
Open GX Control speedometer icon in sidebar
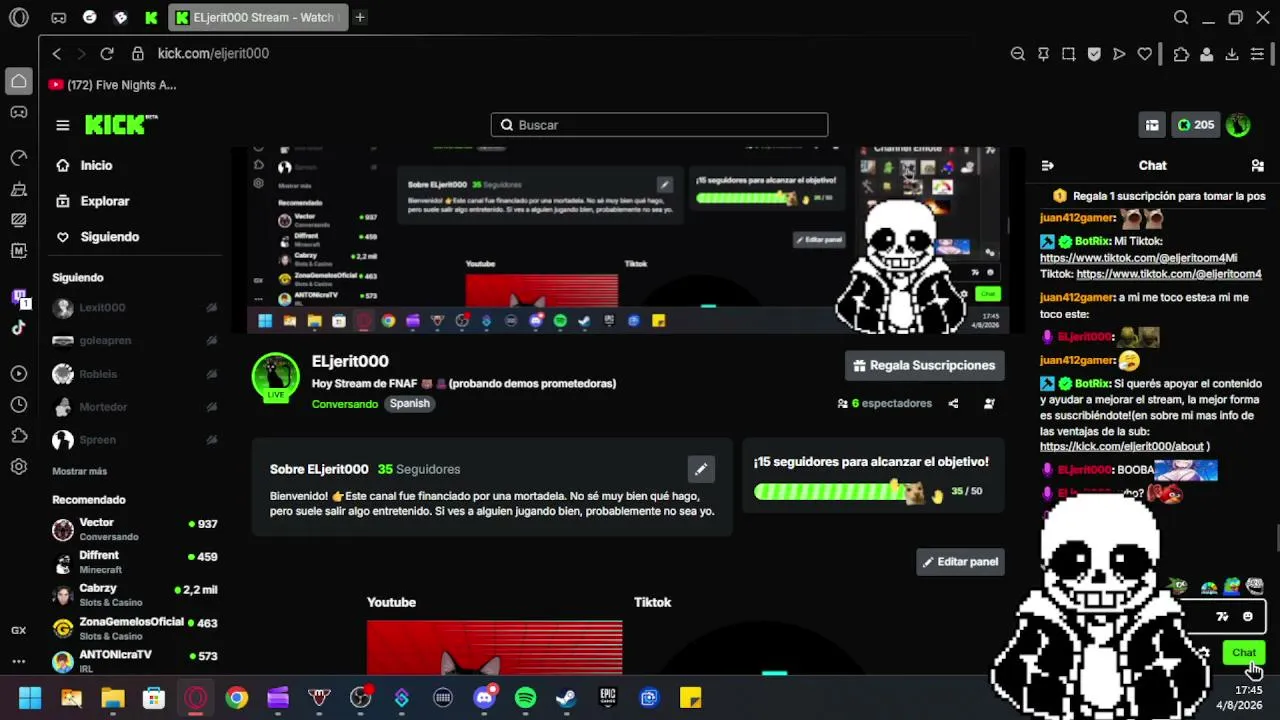click(x=18, y=158)
